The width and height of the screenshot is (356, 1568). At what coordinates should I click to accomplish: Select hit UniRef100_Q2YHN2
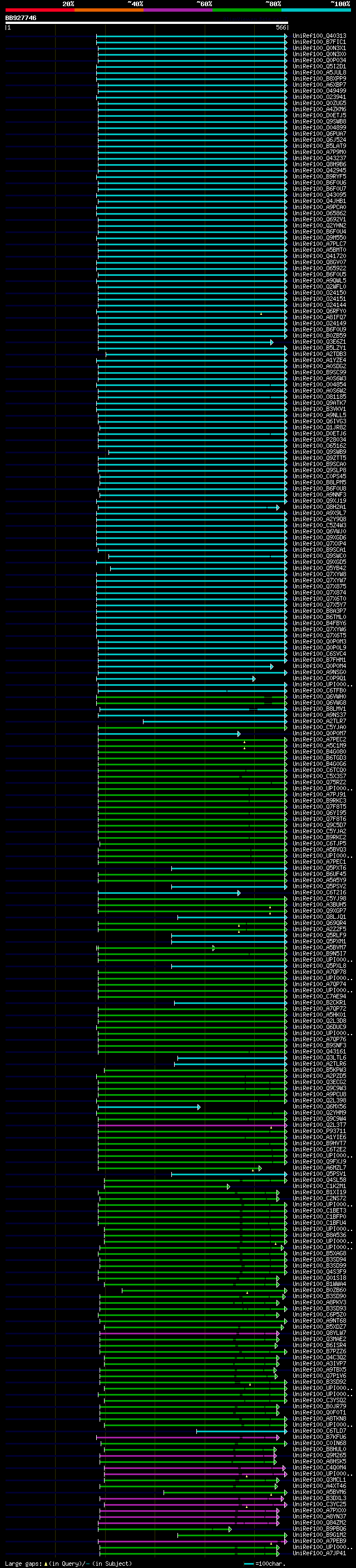pos(319,226)
